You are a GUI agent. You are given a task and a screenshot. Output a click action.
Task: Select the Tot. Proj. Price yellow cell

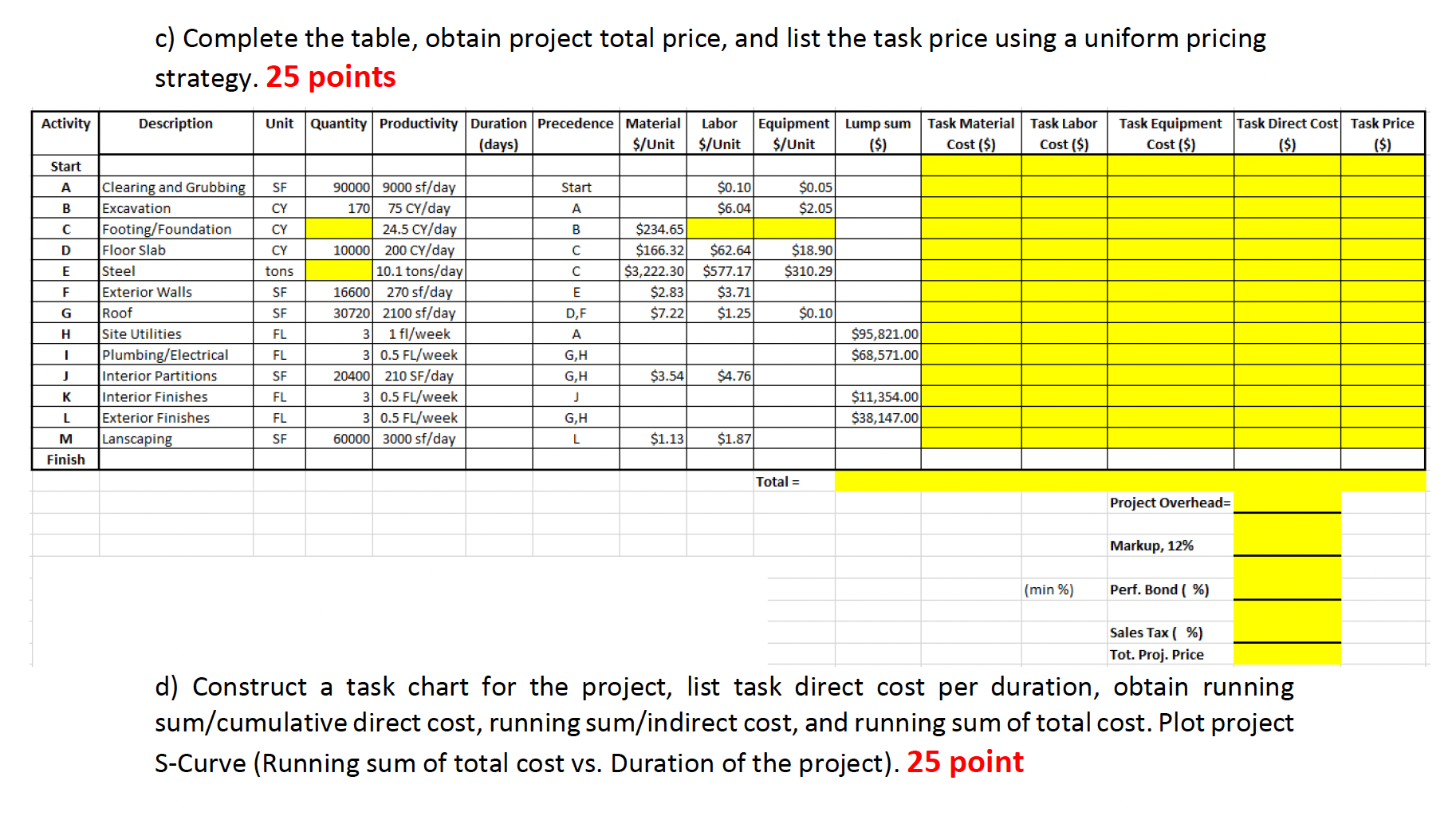[x=1287, y=655]
